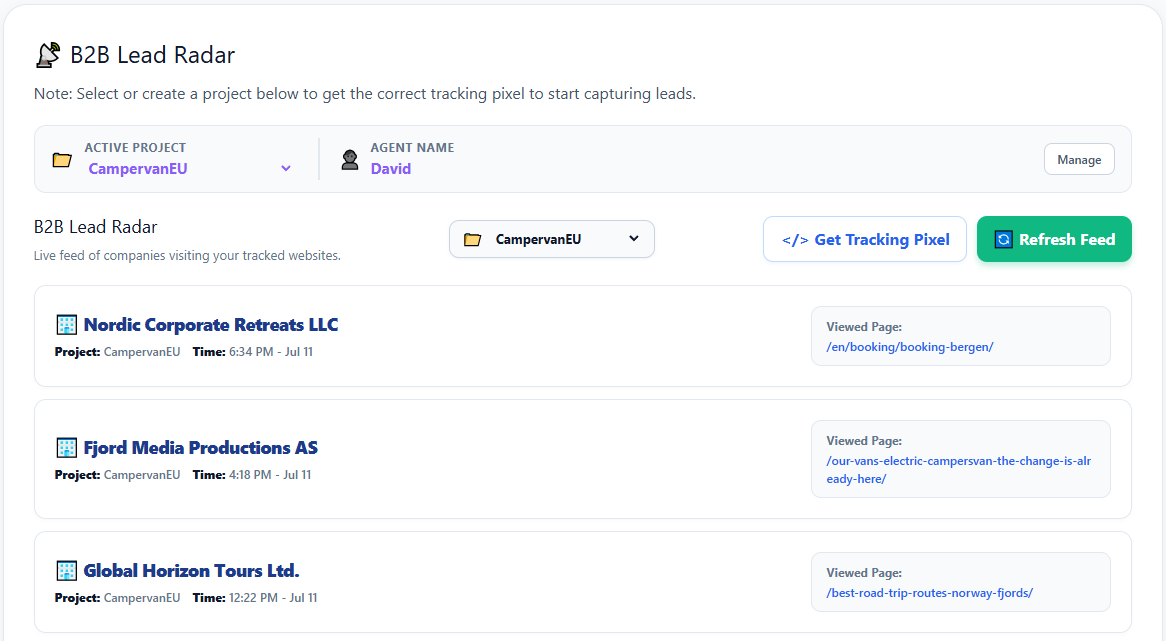Screen dimensions: 1166x641
Task: Click the Viewed Page label in Nordic Corporate card
Action: [x=864, y=326]
